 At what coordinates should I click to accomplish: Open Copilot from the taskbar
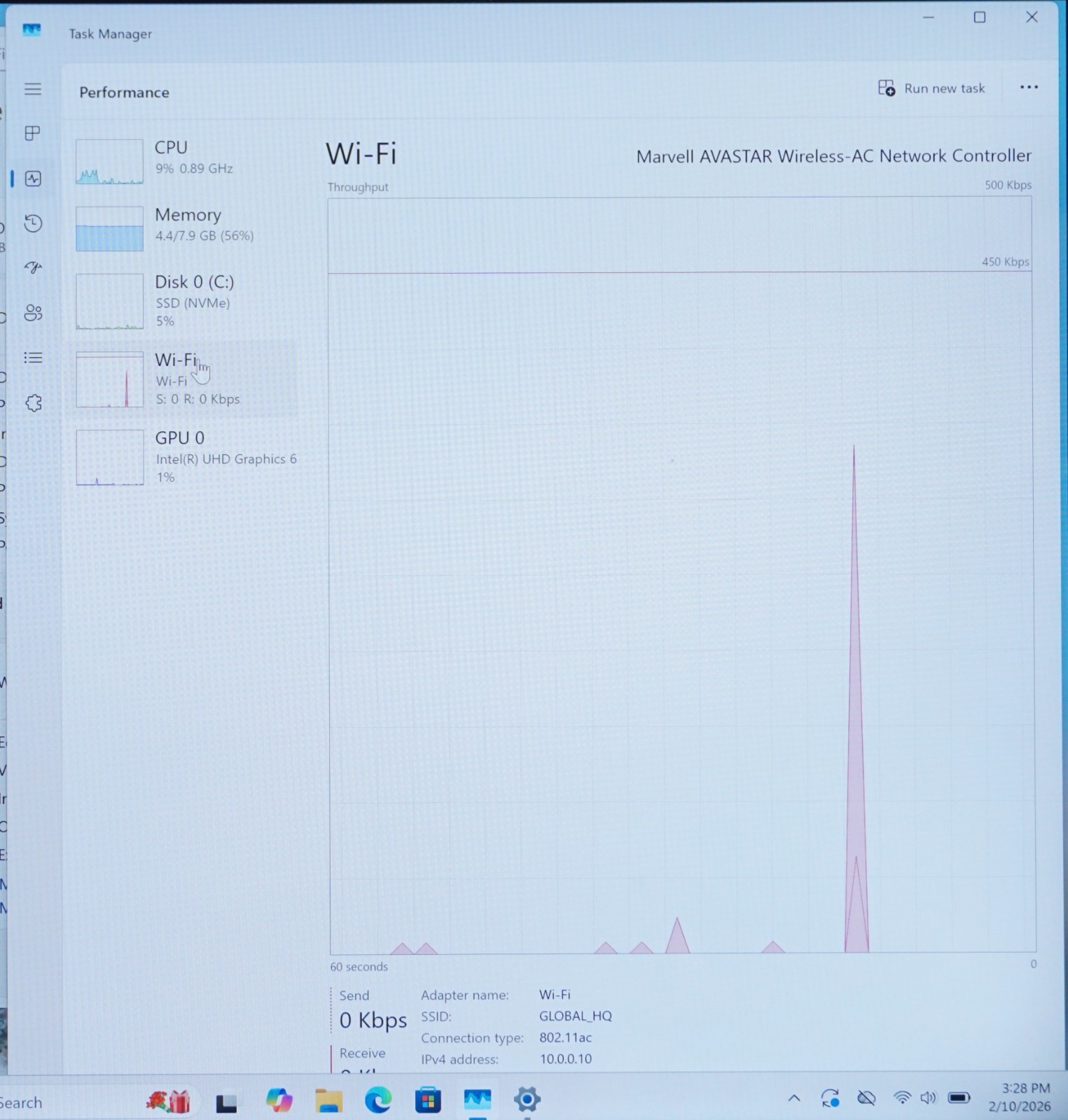[279, 1100]
